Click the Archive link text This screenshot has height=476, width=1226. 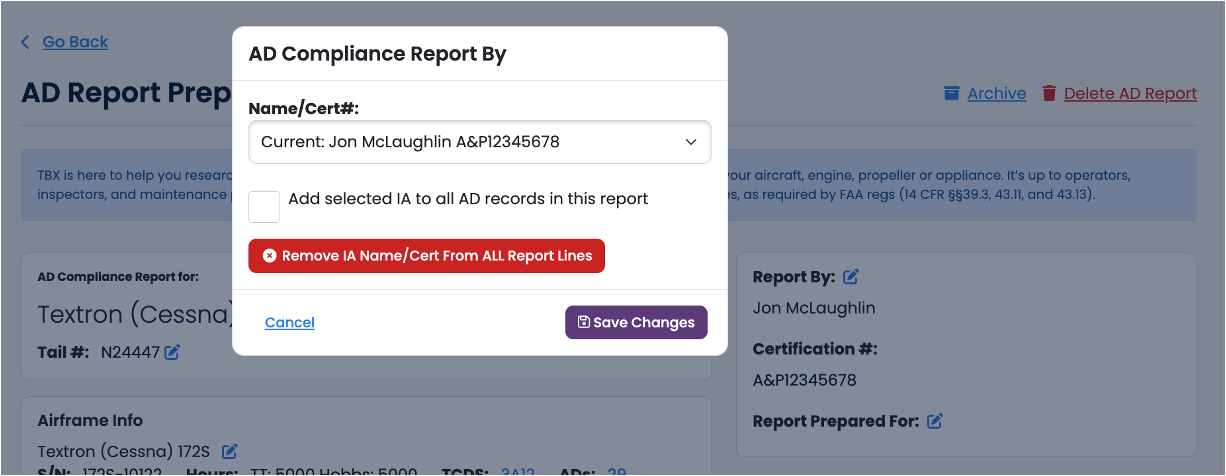(x=996, y=93)
